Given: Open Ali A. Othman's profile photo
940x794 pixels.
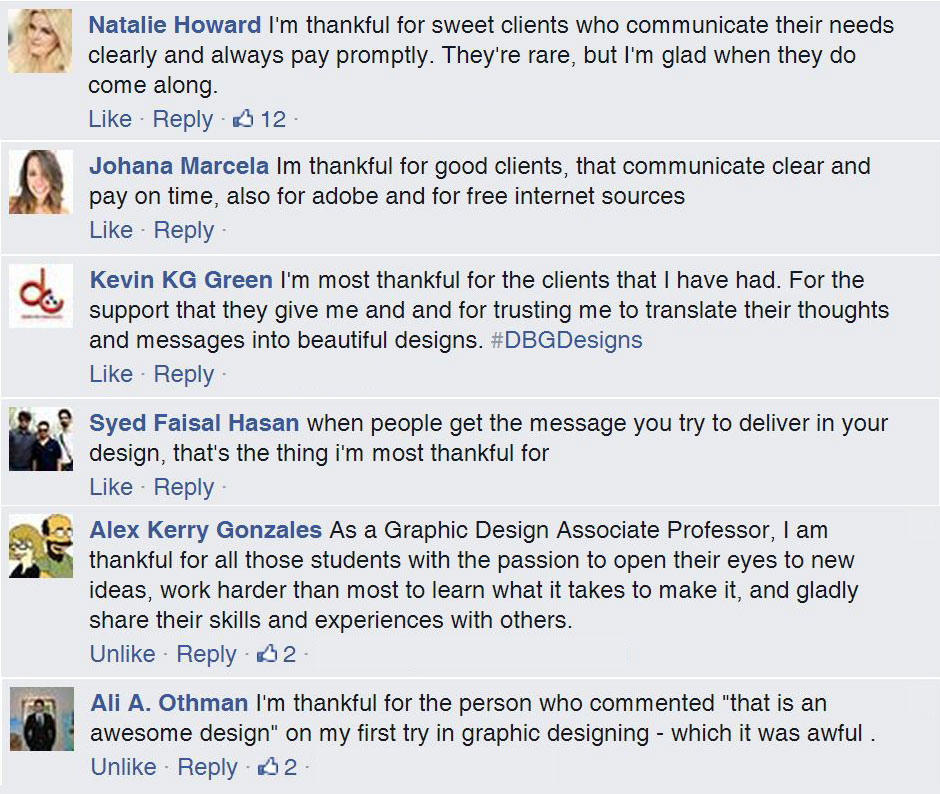Looking at the screenshot, I should 42,719.
